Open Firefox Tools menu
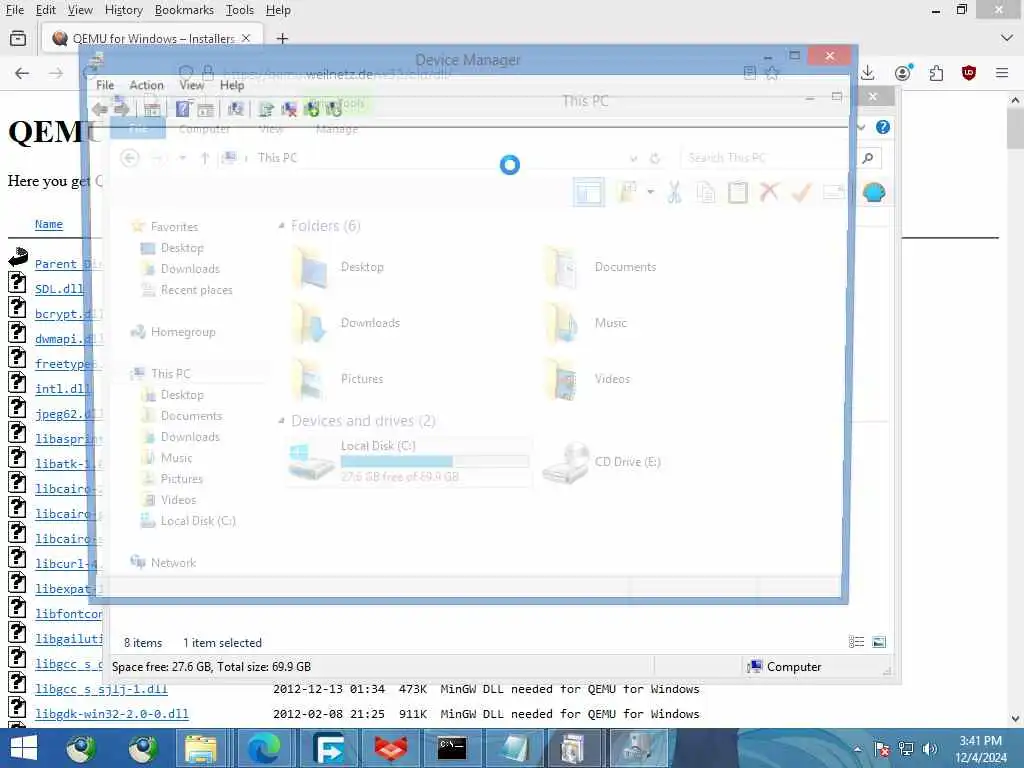Screen dimensions: 1024x768 click(240, 10)
